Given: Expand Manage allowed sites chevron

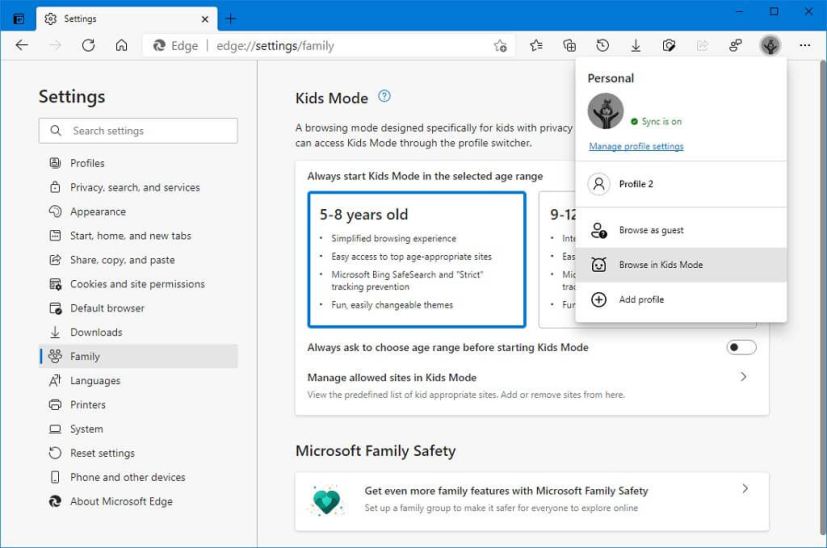Looking at the screenshot, I should 743,377.
